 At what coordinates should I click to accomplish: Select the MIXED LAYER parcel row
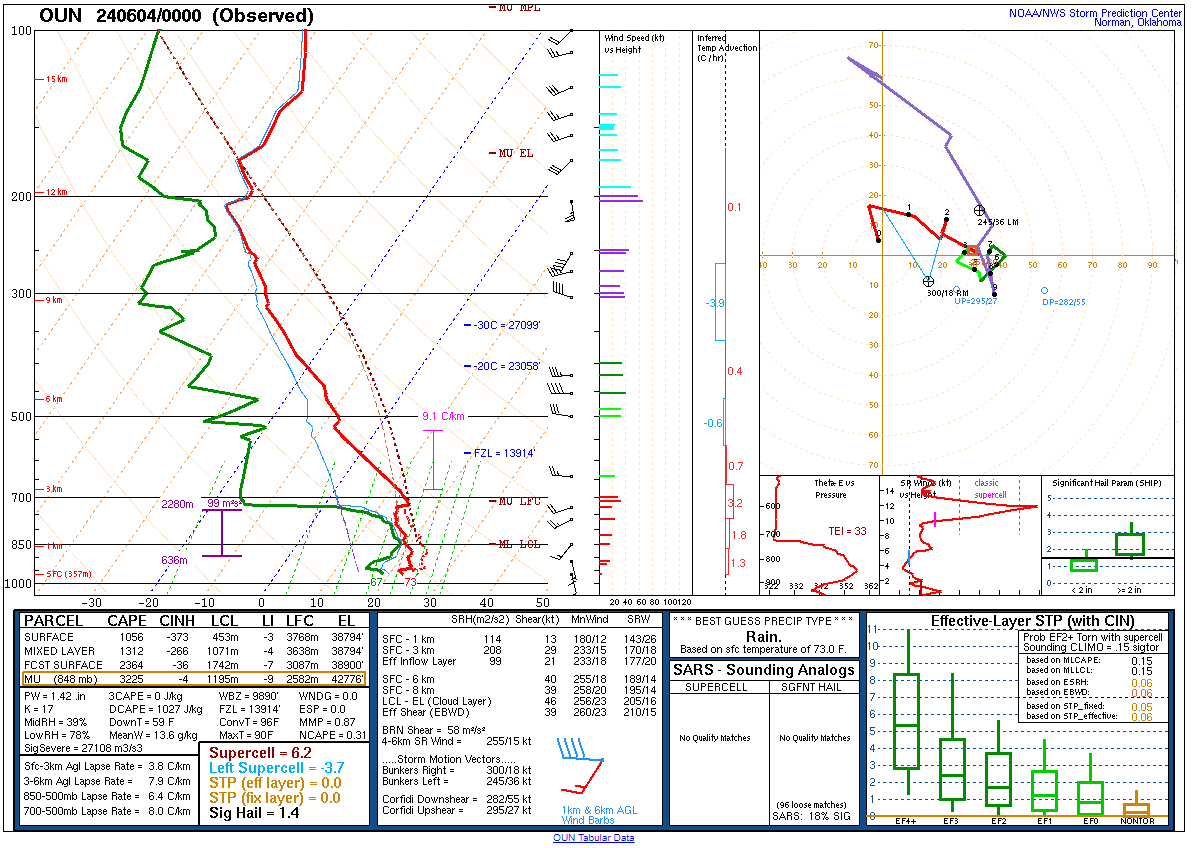[194, 651]
